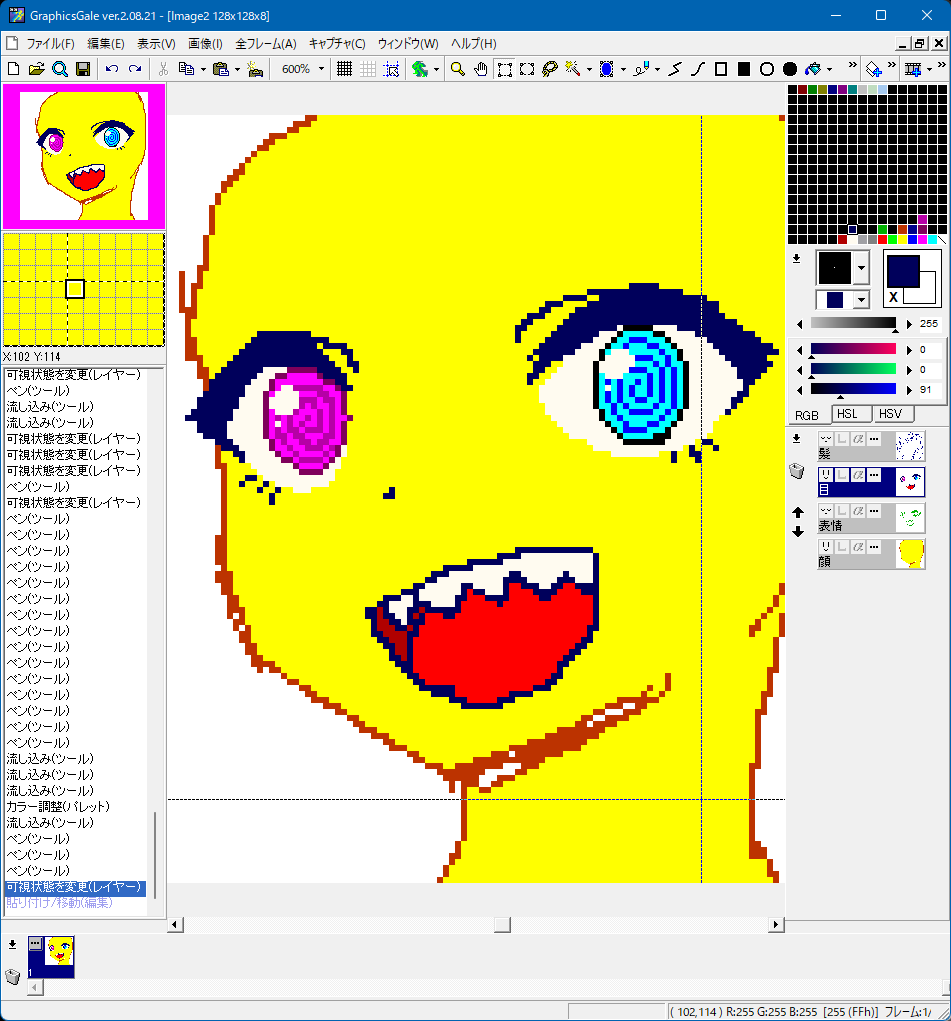Click the move layer up arrow
951x1021 pixels.
pos(798,513)
